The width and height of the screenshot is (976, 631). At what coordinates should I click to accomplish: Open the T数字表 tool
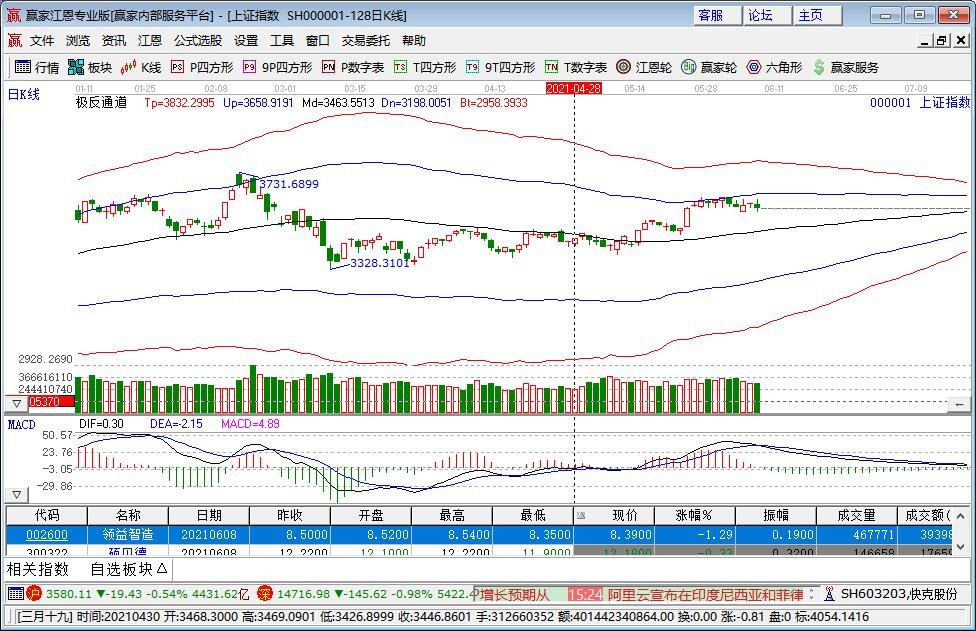(576, 67)
